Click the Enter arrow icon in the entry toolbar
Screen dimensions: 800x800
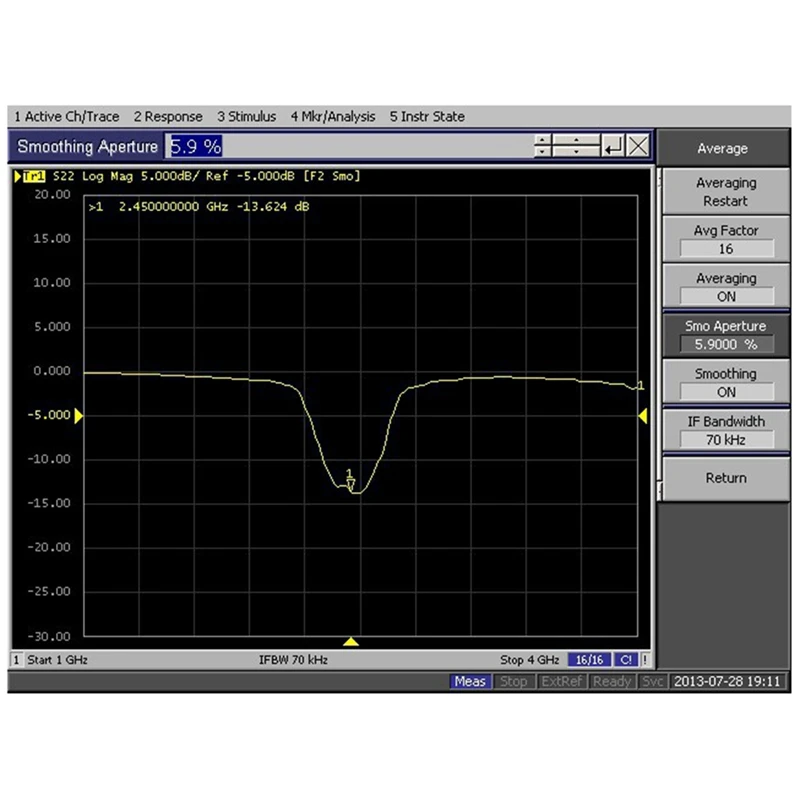click(x=612, y=146)
